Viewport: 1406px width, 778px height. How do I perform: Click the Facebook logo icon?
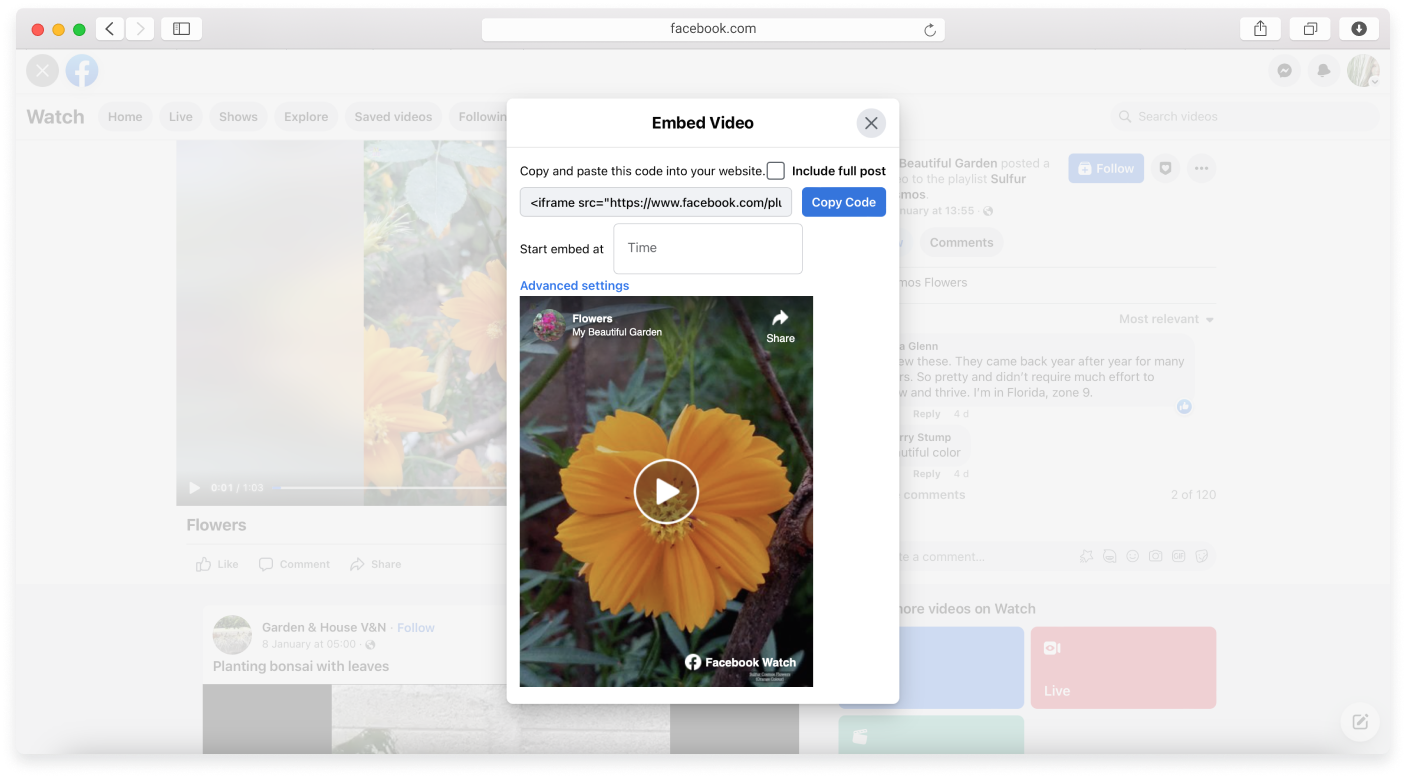tap(82, 71)
